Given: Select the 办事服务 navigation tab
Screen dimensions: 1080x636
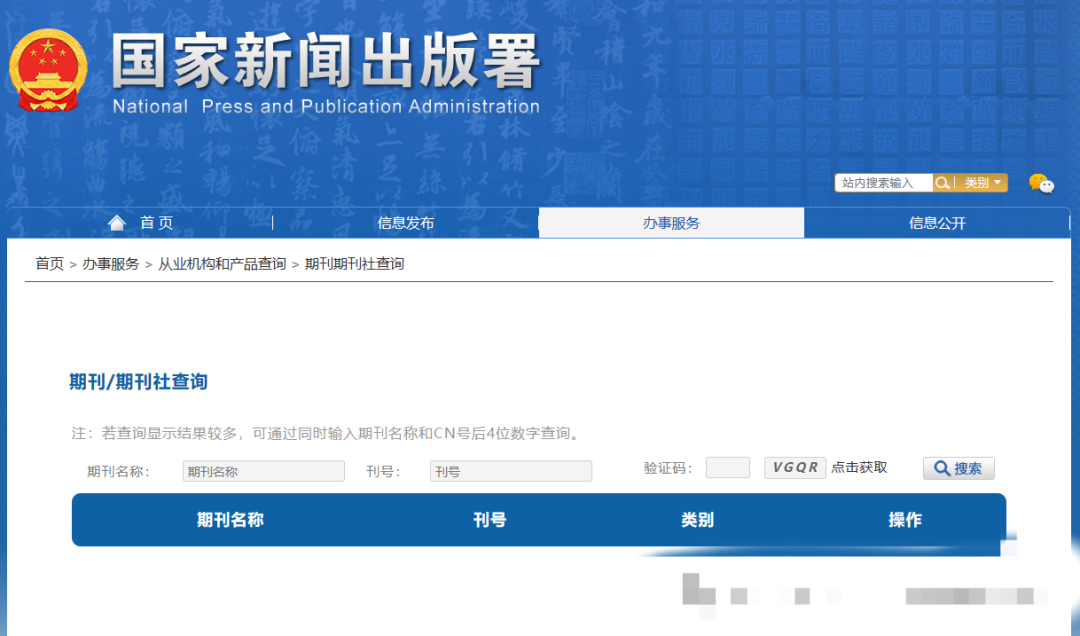Looking at the screenshot, I should pos(671,223).
